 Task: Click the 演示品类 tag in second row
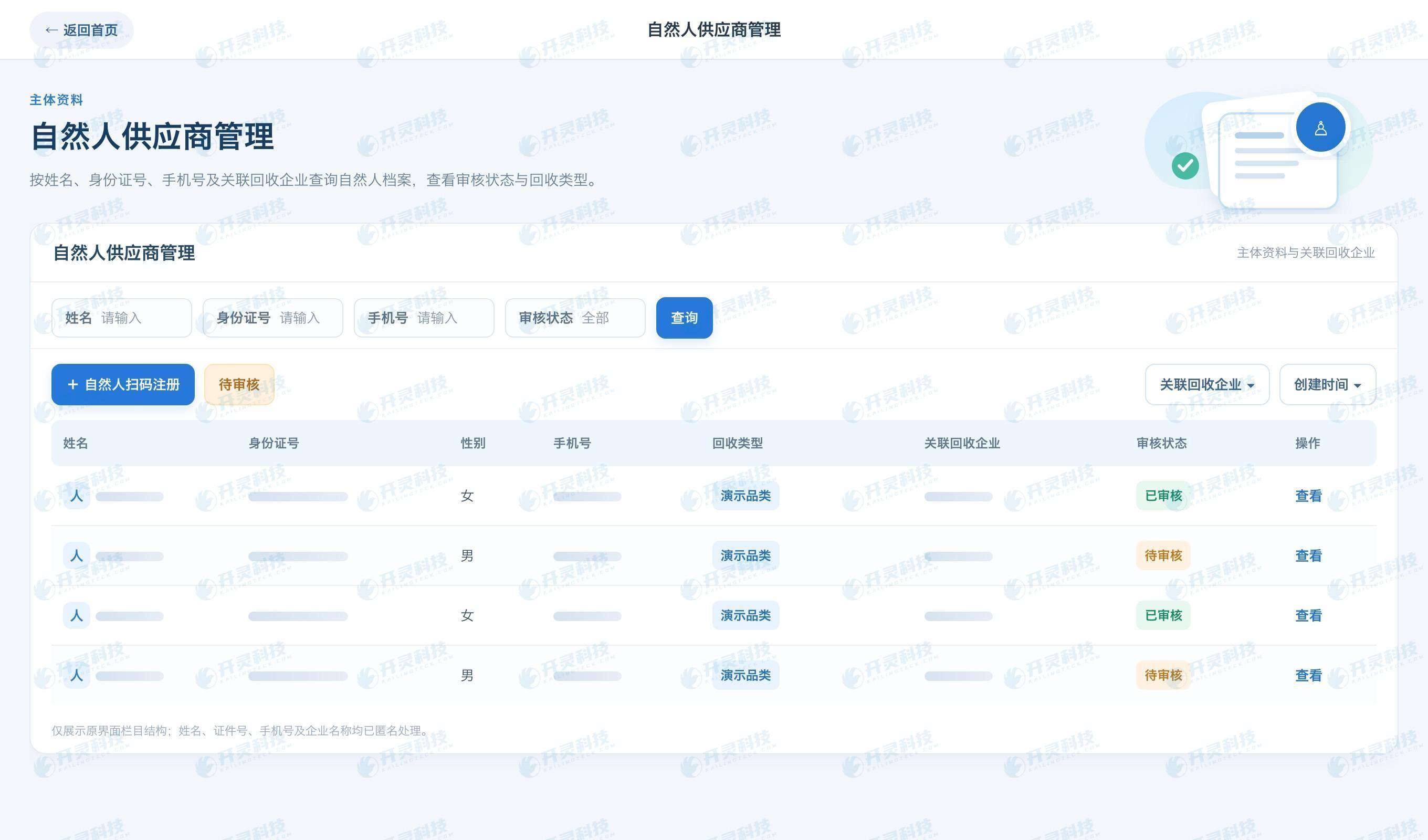[x=745, y=556]
